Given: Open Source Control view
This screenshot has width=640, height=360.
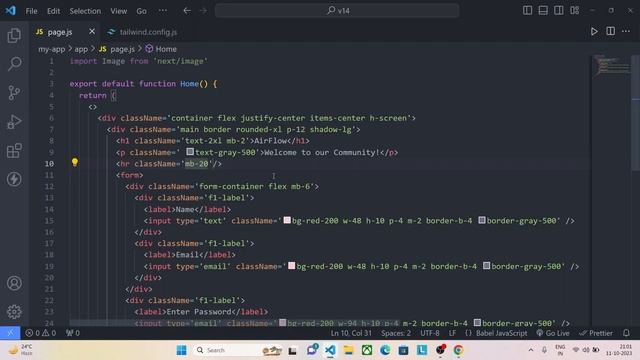Looking at the screenshot, I should (x=14, y=93).
